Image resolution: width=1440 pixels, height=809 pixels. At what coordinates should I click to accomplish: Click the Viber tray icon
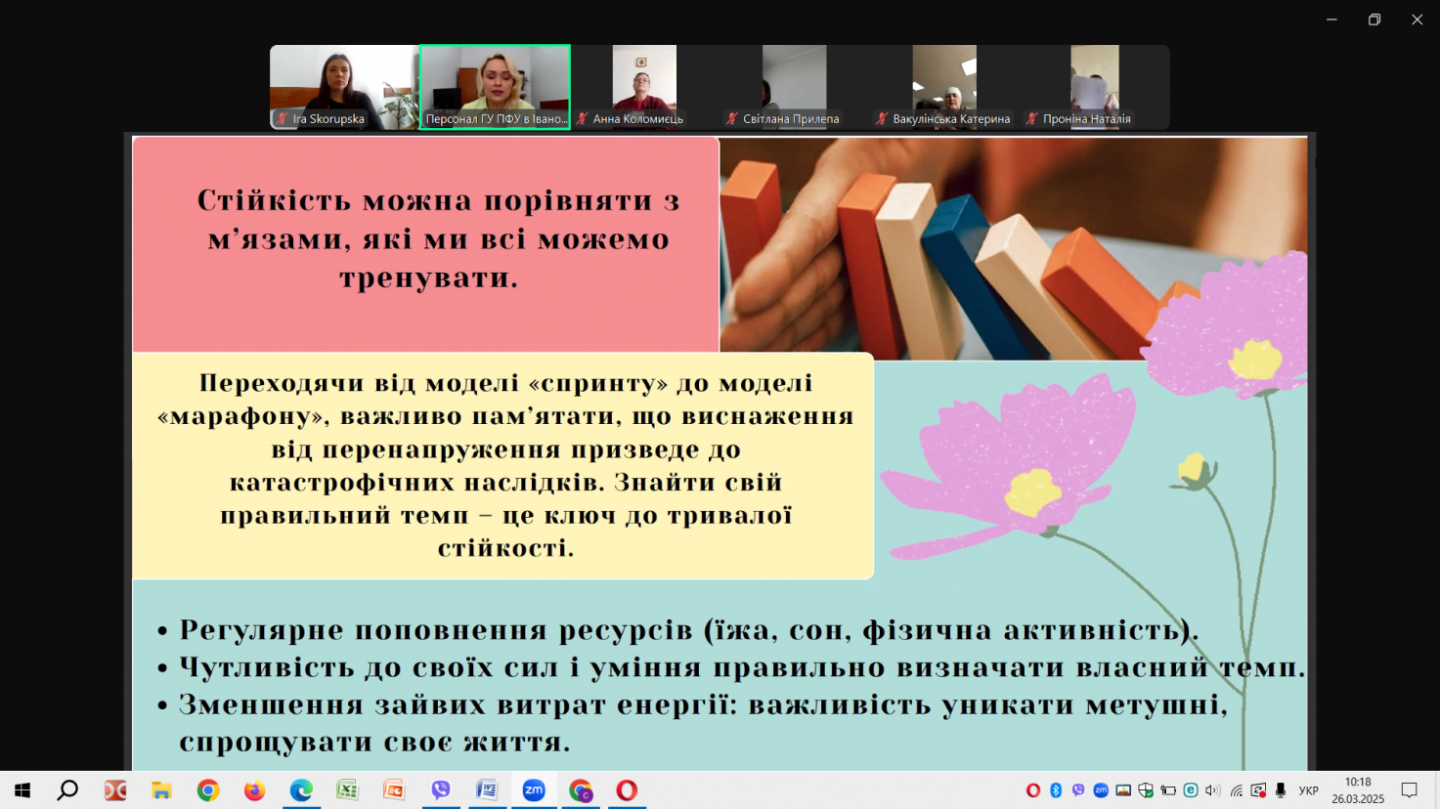[x=1078, y=790]
